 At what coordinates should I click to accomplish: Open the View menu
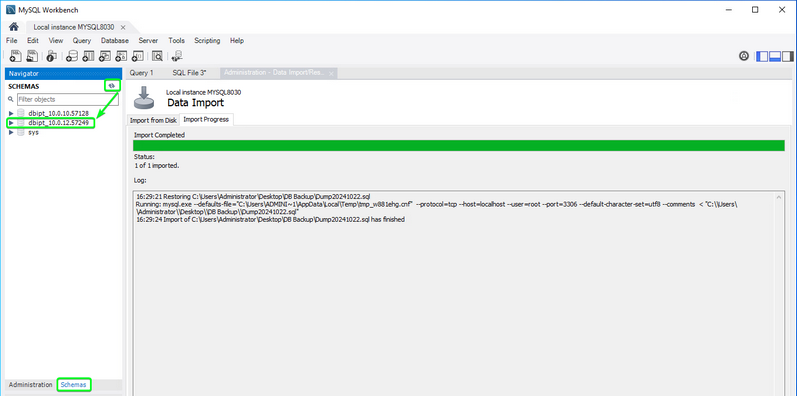coord(56,41)
